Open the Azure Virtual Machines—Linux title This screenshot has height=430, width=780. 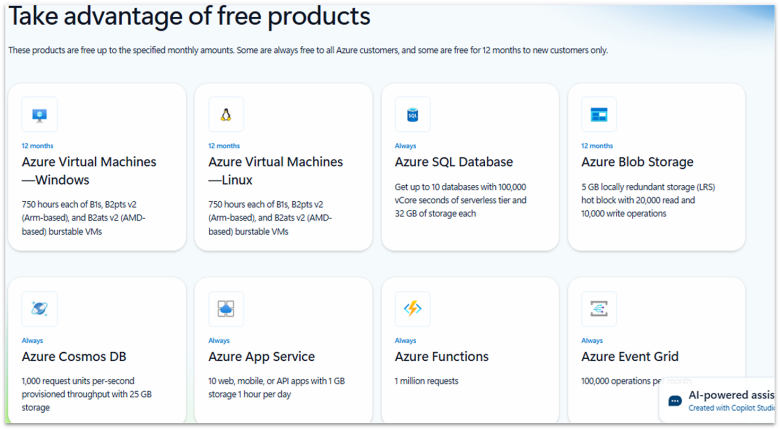click(275, 171)
